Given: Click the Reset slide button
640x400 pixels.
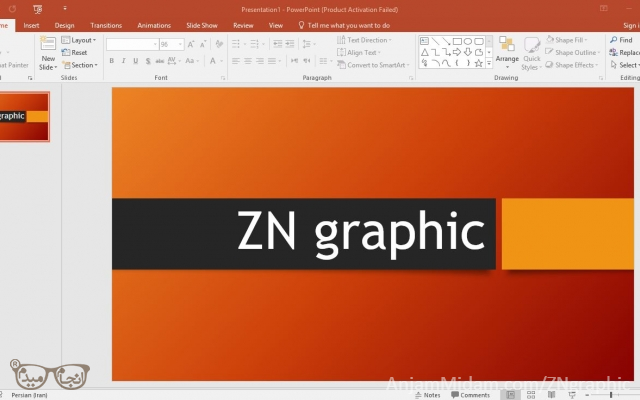Looking at the screenshot, I should (x=74, y=52).
